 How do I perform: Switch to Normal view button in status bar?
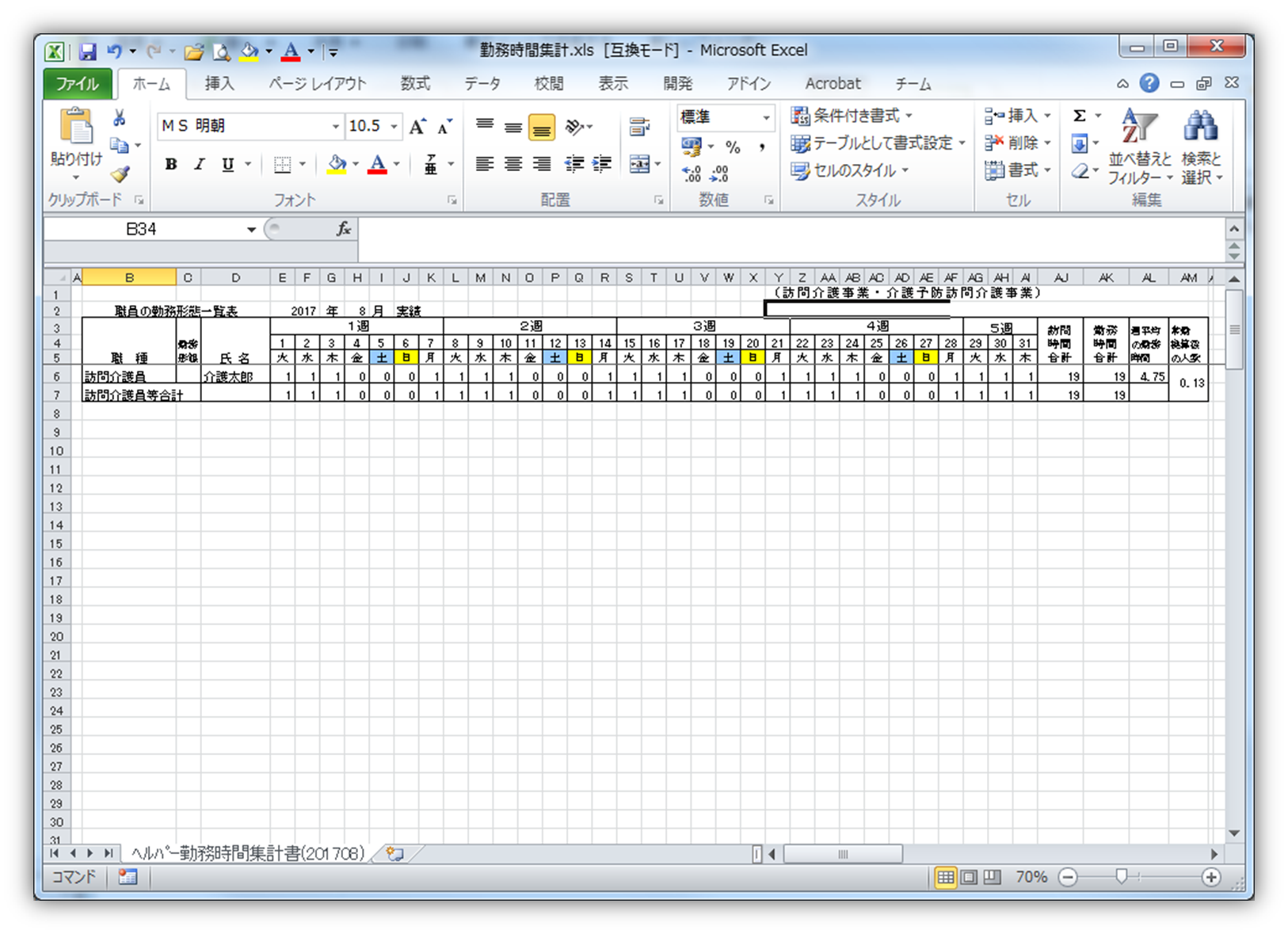(945, 877)
